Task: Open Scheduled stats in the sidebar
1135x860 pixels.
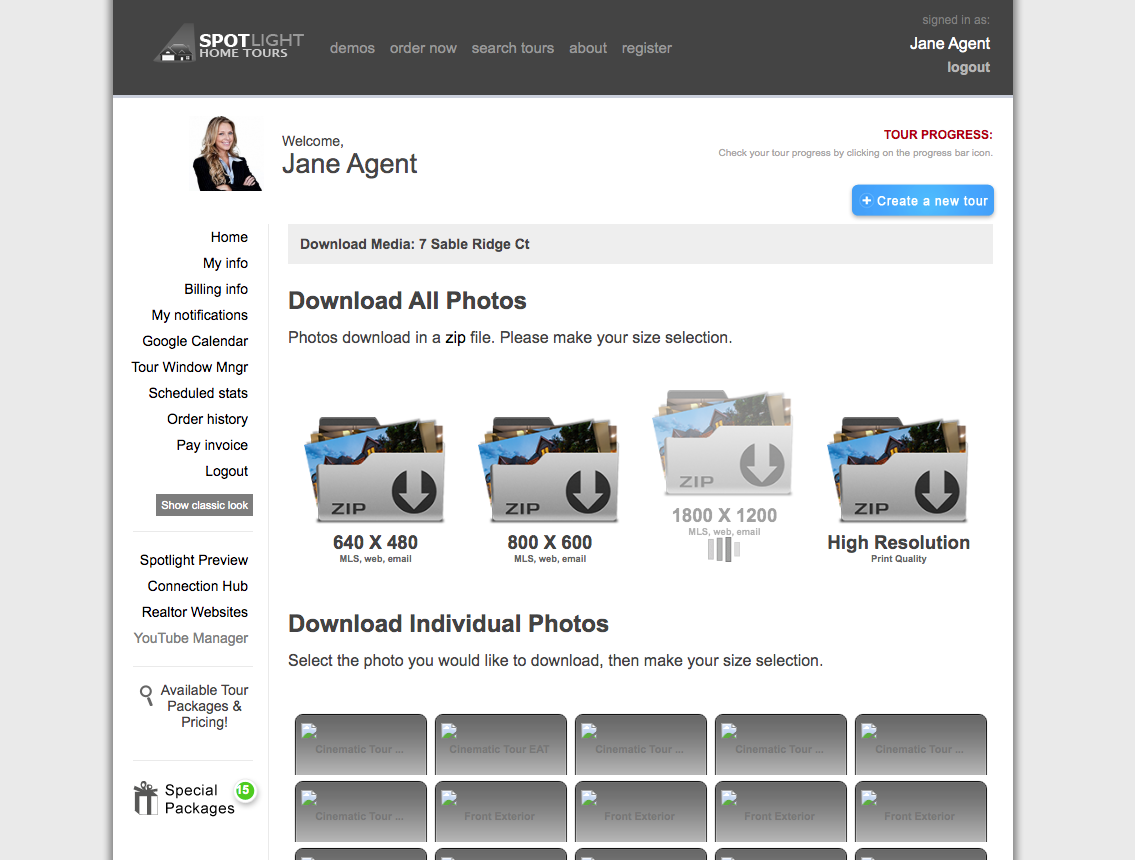Action: point(198,394)
